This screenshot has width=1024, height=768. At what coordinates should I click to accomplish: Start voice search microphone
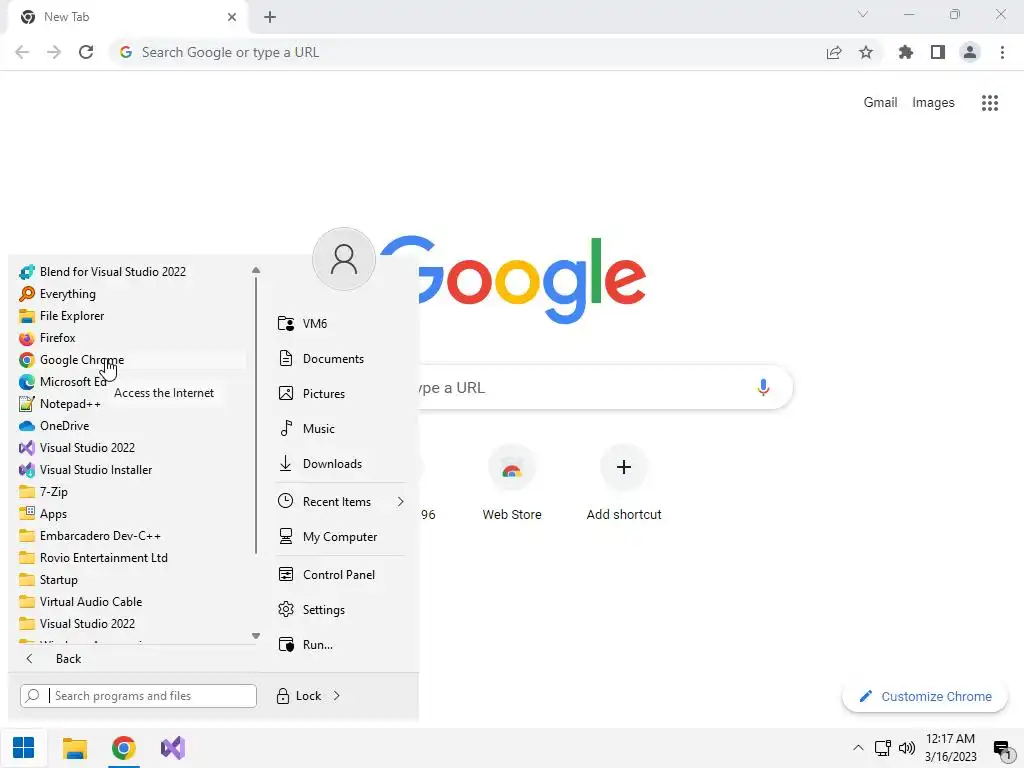763,387
